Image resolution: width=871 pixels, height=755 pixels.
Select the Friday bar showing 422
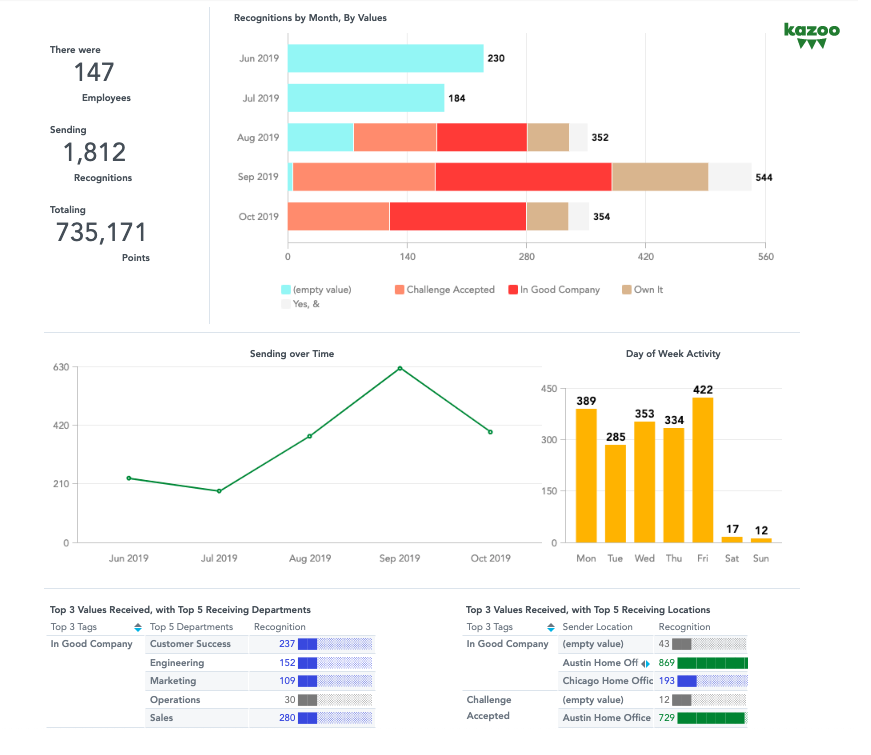[x=703, y=470]
